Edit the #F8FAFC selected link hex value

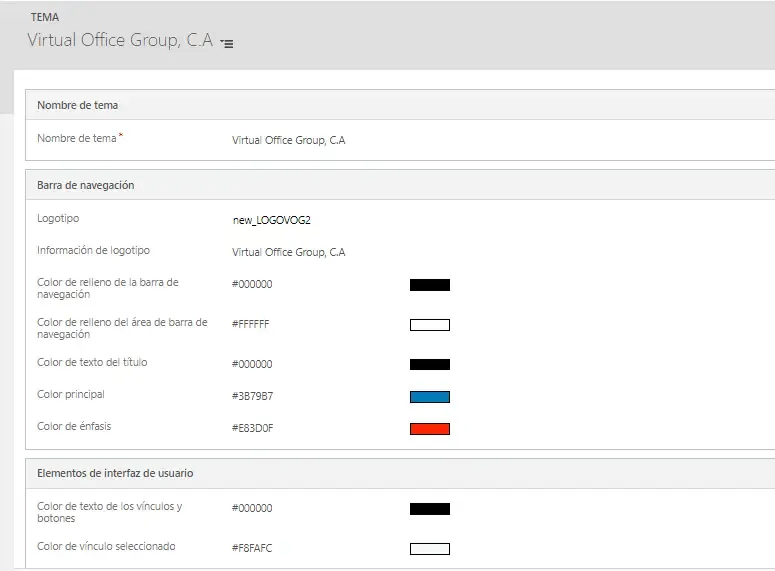click(x=252, y=549)
